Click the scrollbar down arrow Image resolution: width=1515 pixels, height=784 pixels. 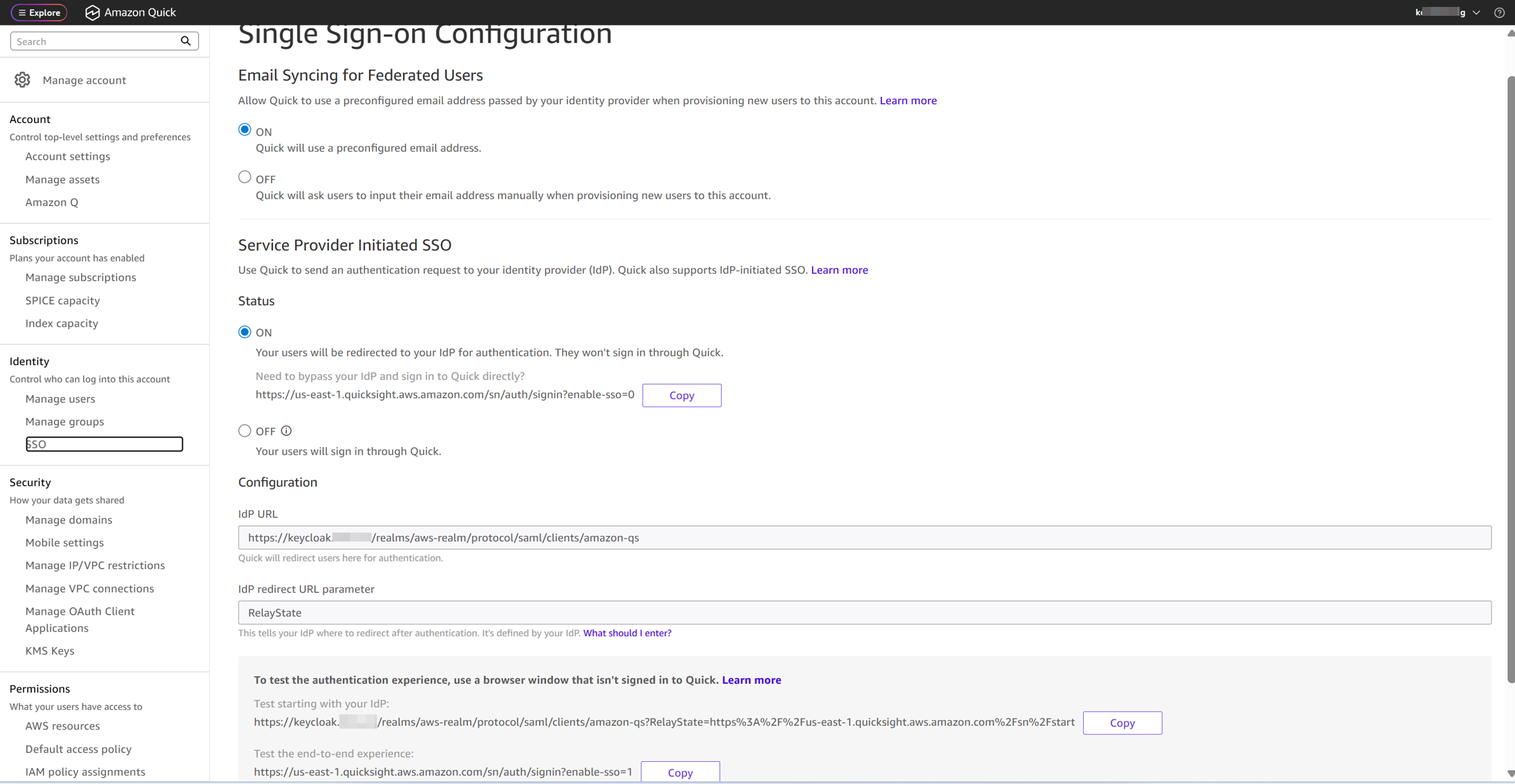[1511, 774]
